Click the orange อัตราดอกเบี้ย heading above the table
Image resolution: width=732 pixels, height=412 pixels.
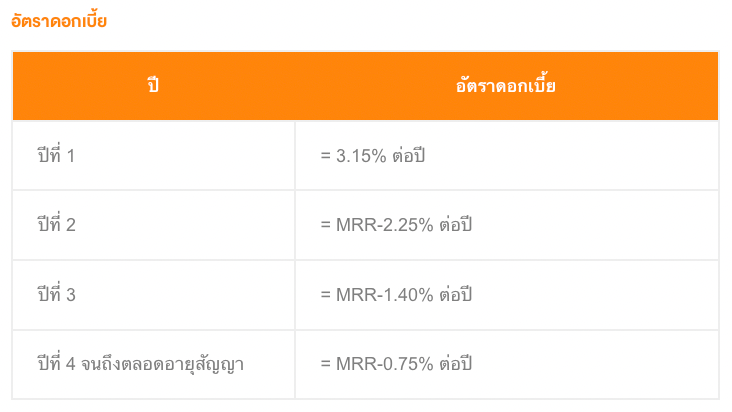(x=59, y=21)
